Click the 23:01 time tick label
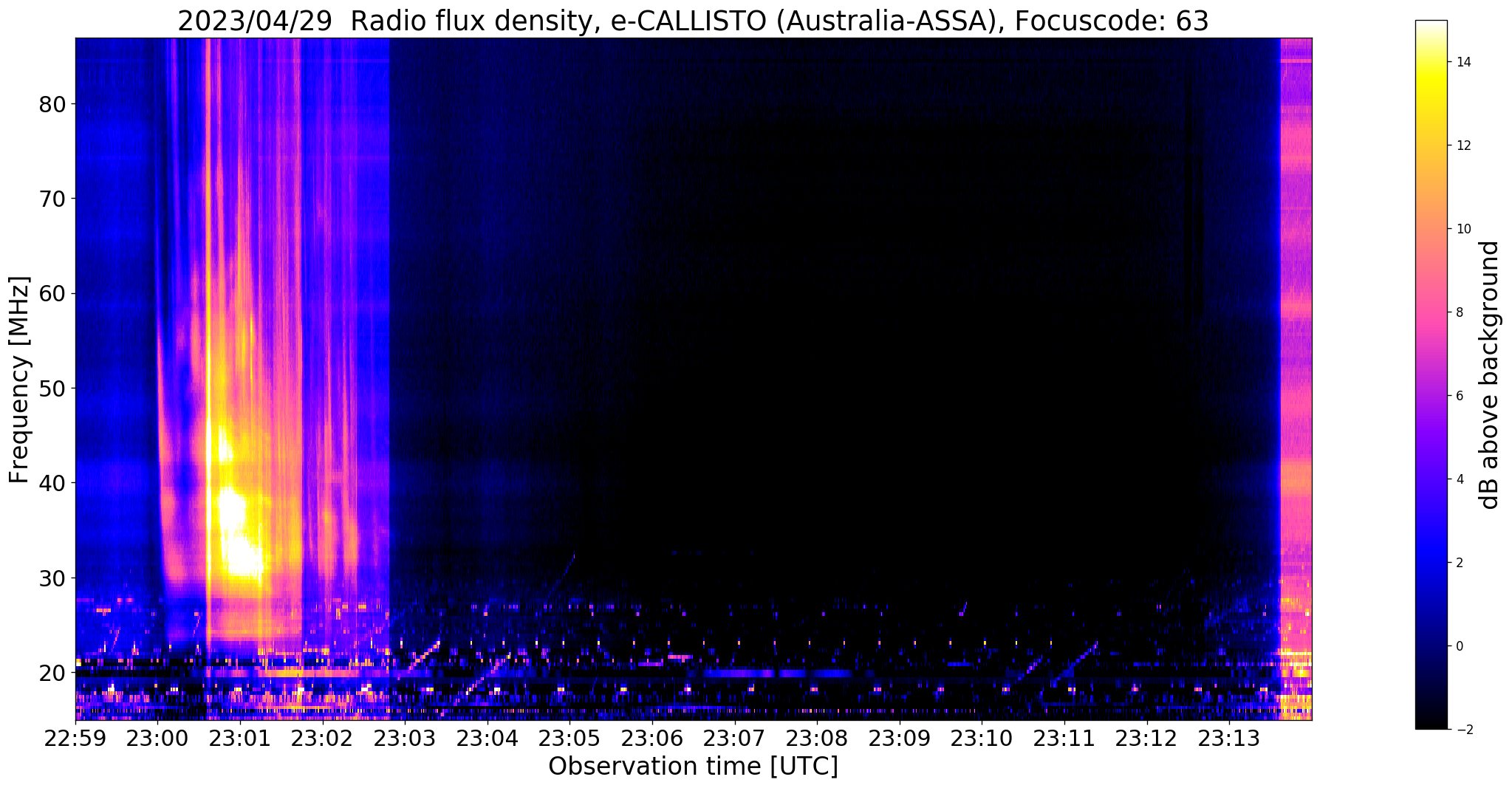The image size is (1512, 788). pos(240,739)
